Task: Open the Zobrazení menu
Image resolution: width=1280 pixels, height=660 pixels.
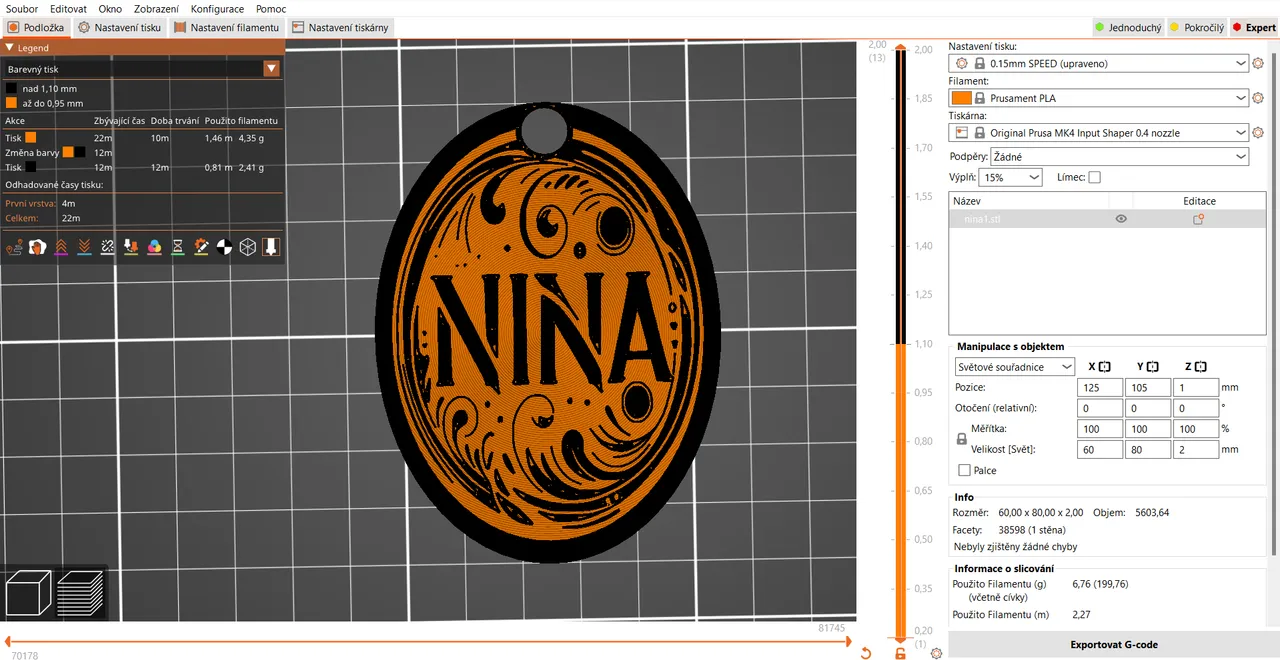Action: click(157, 9)
